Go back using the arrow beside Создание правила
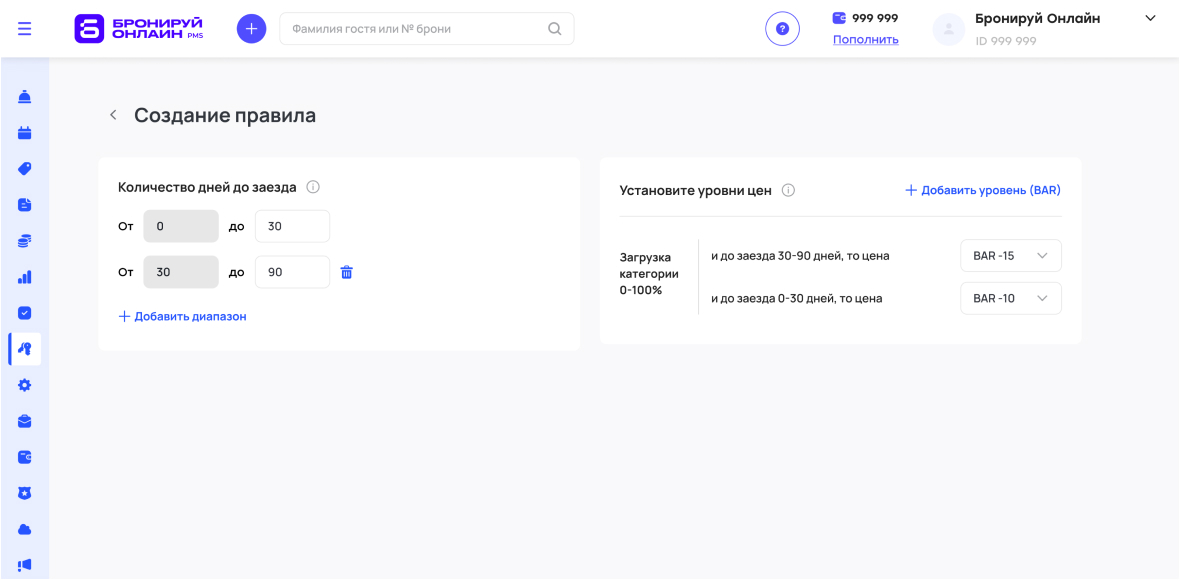This screenshot has width=1180, height=580. [x=113, y=116]
